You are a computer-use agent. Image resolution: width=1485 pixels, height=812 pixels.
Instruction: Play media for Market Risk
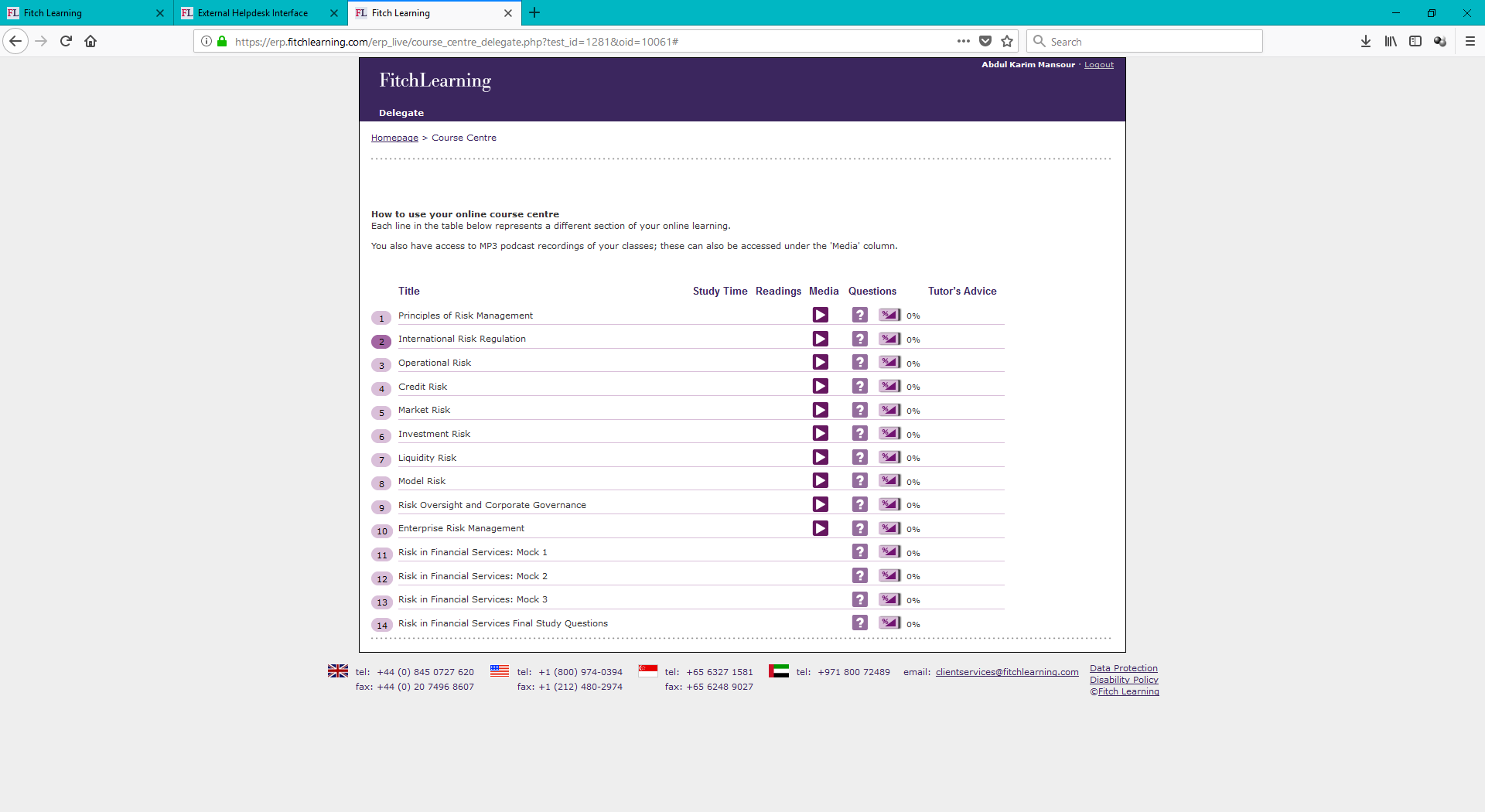(821, 410)
